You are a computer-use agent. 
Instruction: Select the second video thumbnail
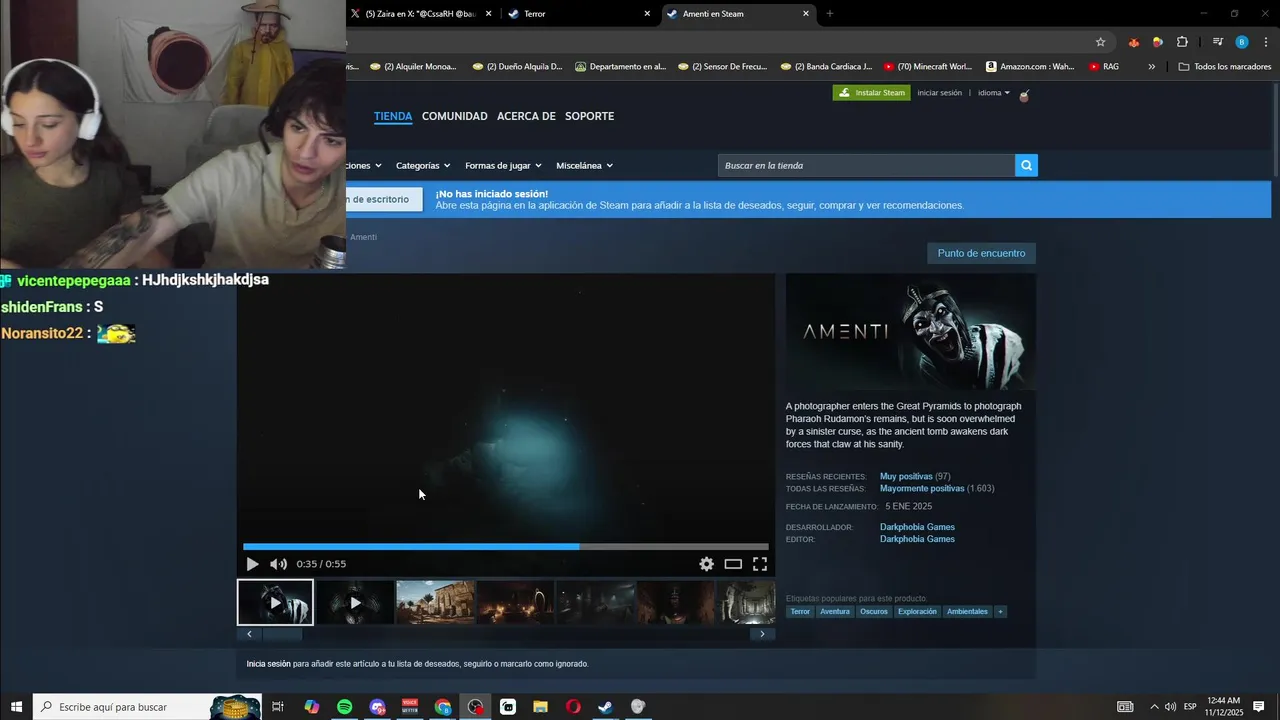click(355, 603)
